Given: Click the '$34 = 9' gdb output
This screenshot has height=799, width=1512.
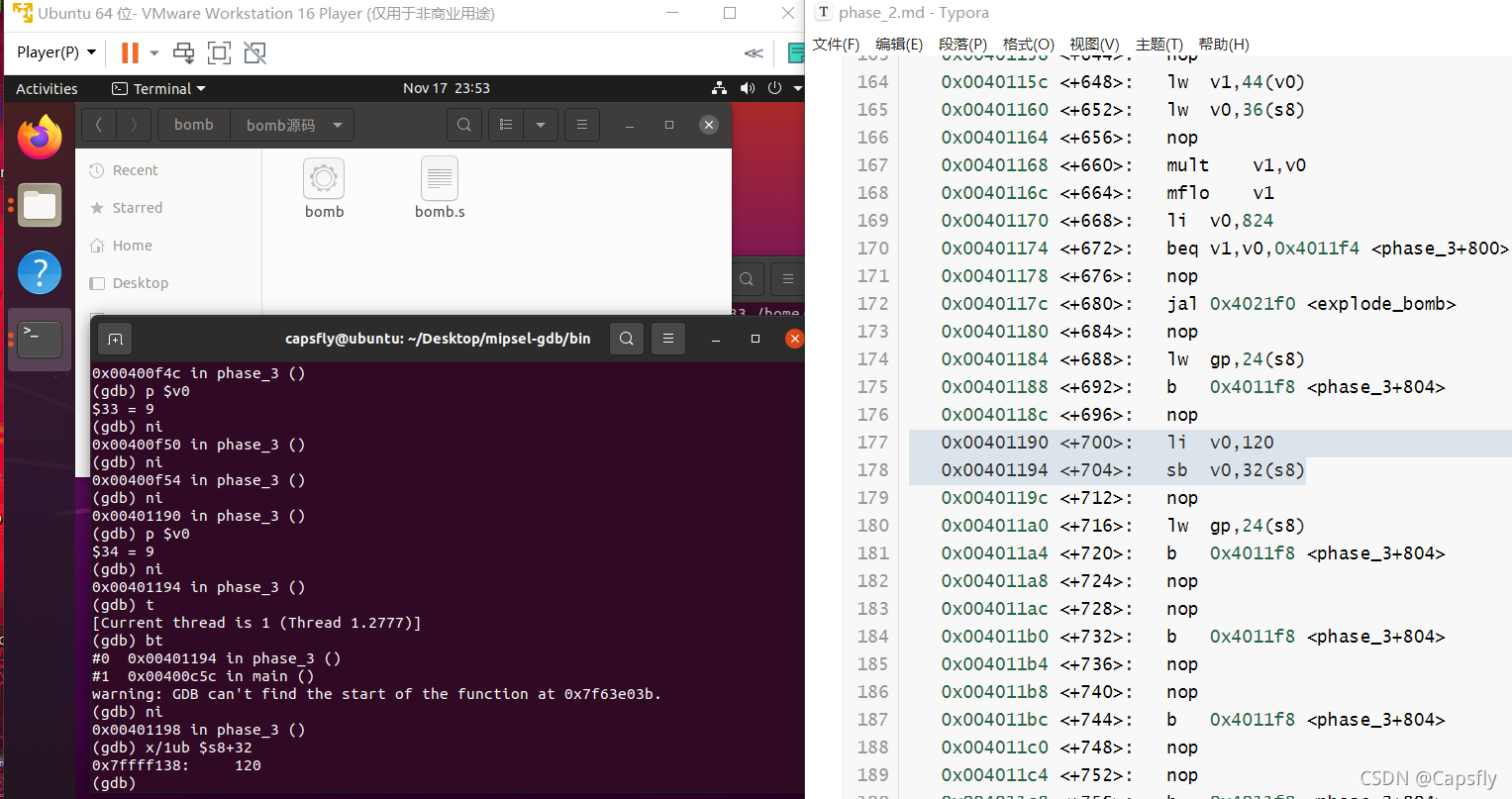Looking at the screenshot, I should pos(123,551).
